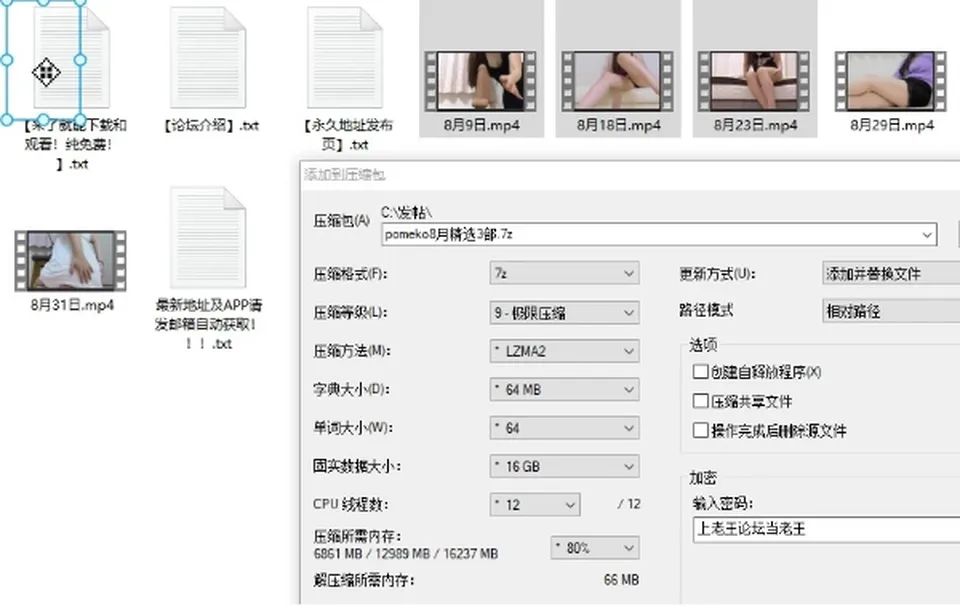Click the 8月18日.mp4 filename label
Image resolution: width=960 pixels, height=606 pixels.
coord(618,125)
